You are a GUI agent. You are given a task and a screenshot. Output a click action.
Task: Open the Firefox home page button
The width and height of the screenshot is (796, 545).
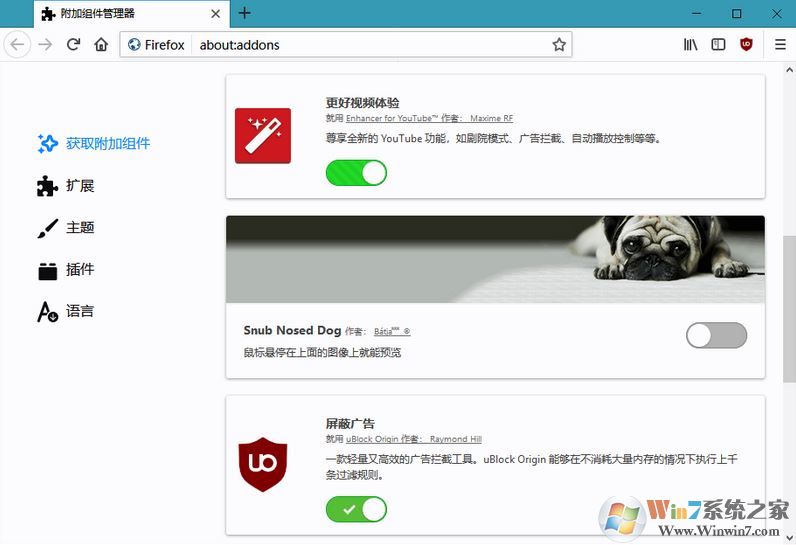tap(102, 45)
